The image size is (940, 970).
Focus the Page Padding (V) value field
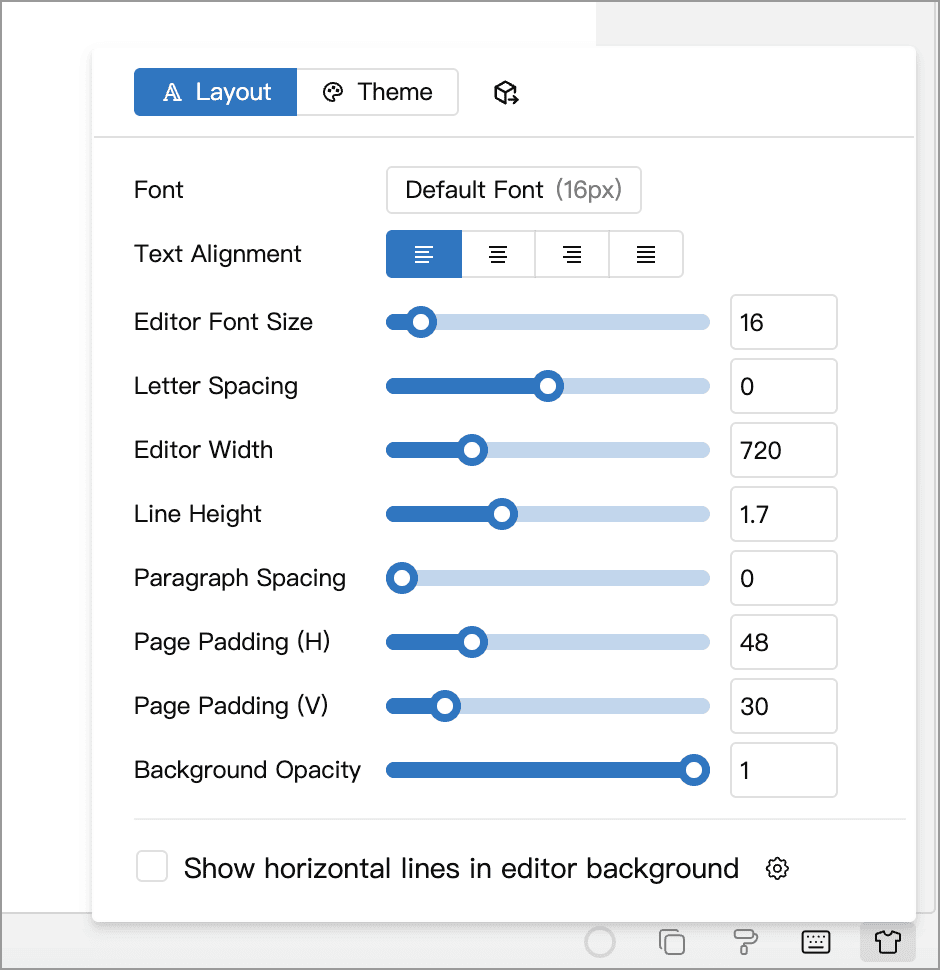click(x=784, y=706)
